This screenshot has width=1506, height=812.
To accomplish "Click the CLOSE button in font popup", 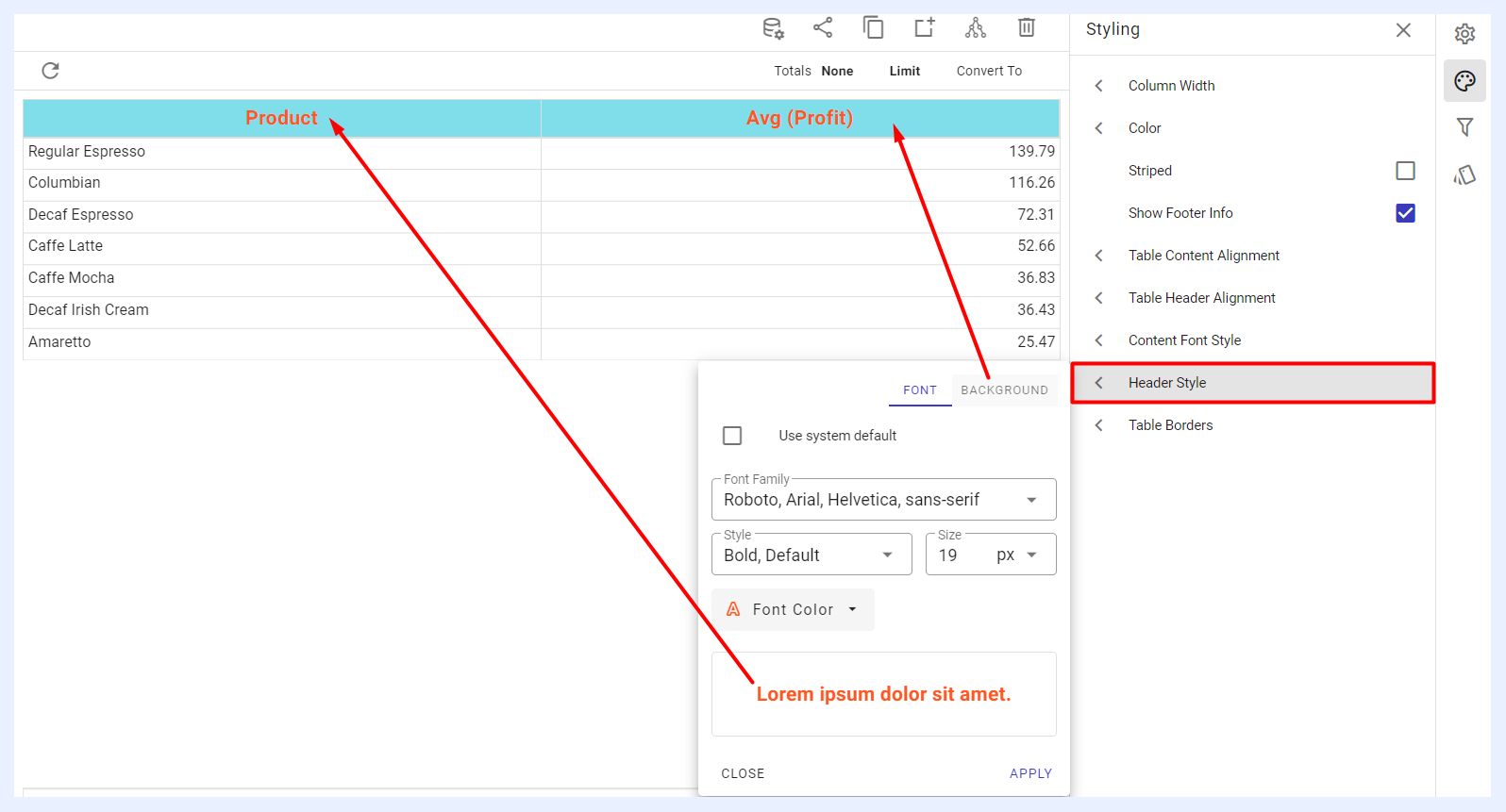I will [743, 773].
